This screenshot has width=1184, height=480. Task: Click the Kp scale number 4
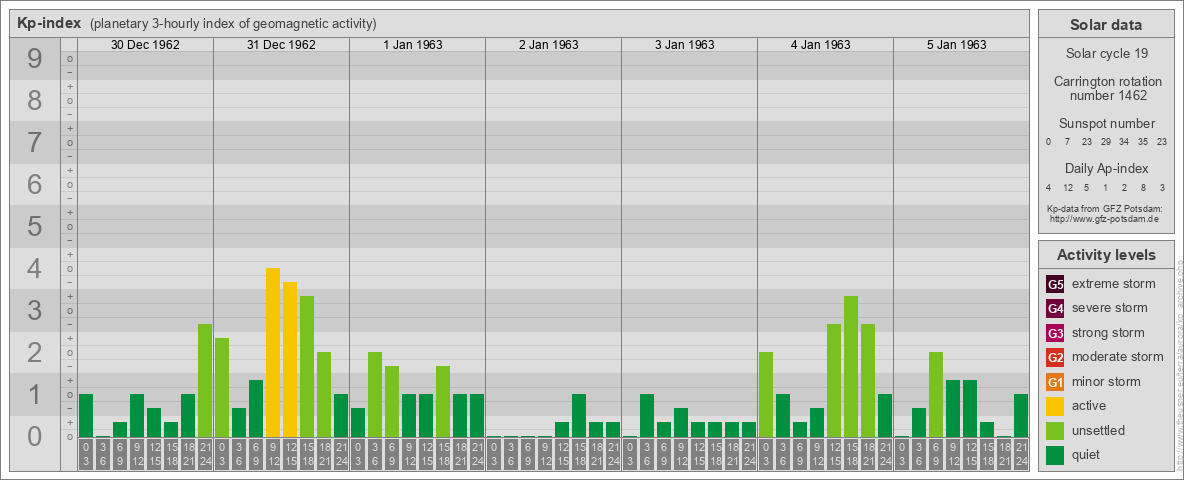pyautogui.click(x=34, y=268)
